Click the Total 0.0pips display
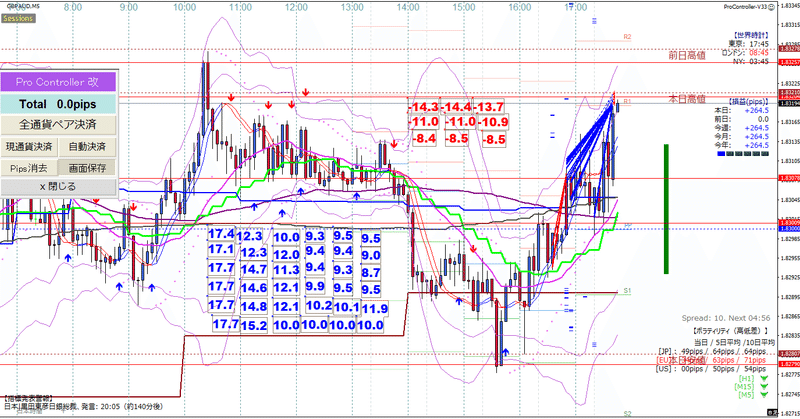Viewport: 800px width, 419px height. 58,104
